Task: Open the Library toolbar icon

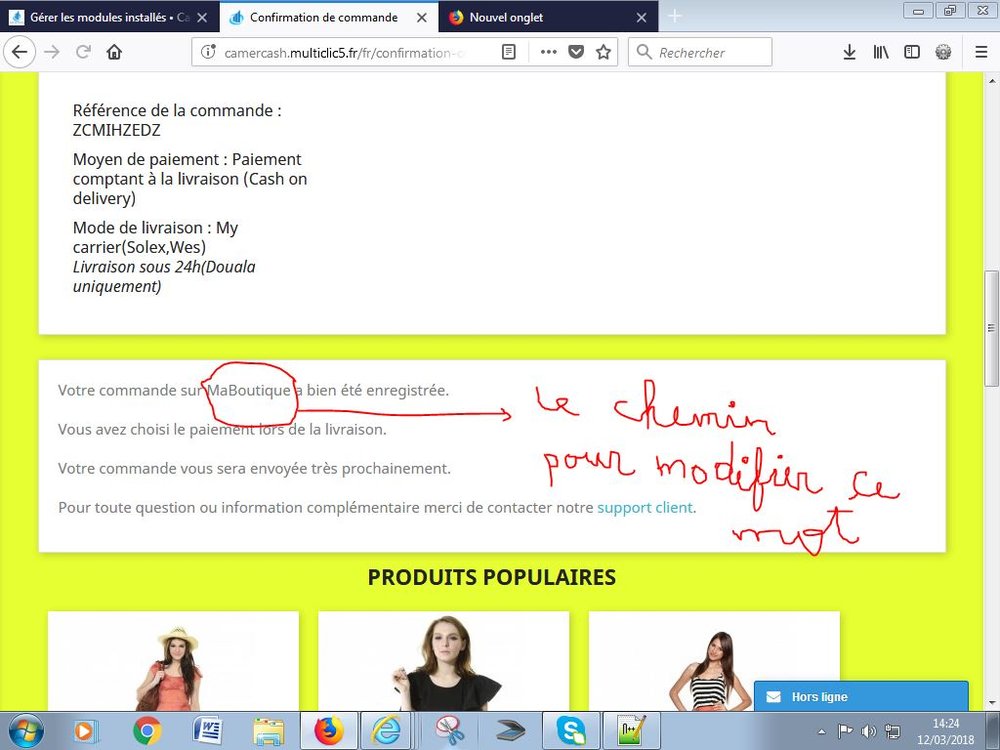Action: 881,51
